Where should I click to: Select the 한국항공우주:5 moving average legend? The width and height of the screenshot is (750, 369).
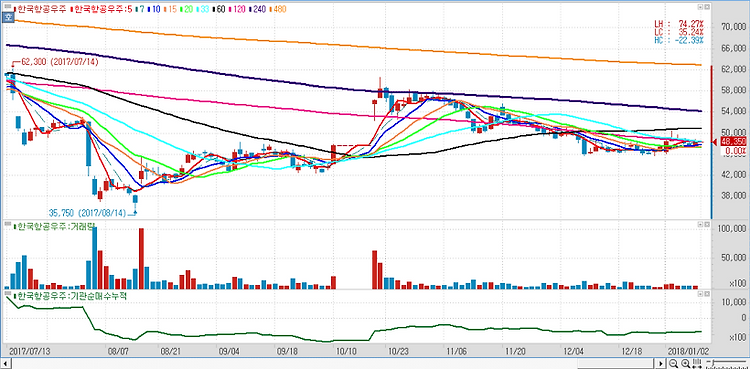coord(102,9)
